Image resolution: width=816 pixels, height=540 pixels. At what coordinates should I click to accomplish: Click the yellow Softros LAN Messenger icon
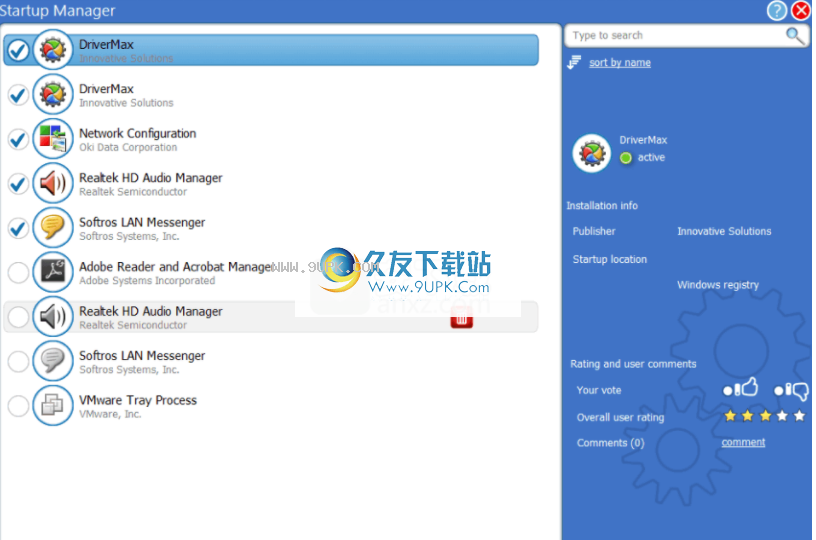pos(53,228)
